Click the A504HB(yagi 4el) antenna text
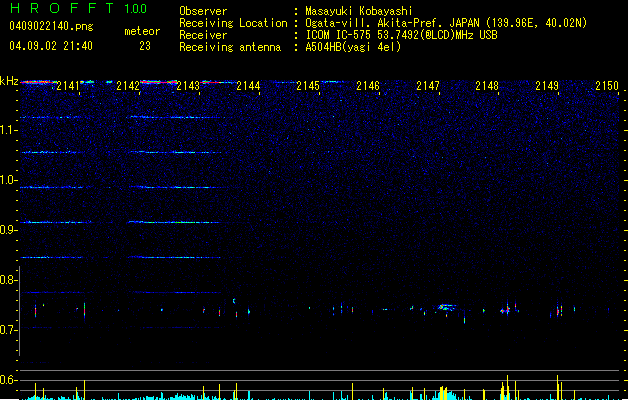The height and width of the screenshot is (400, 629). 353,47
